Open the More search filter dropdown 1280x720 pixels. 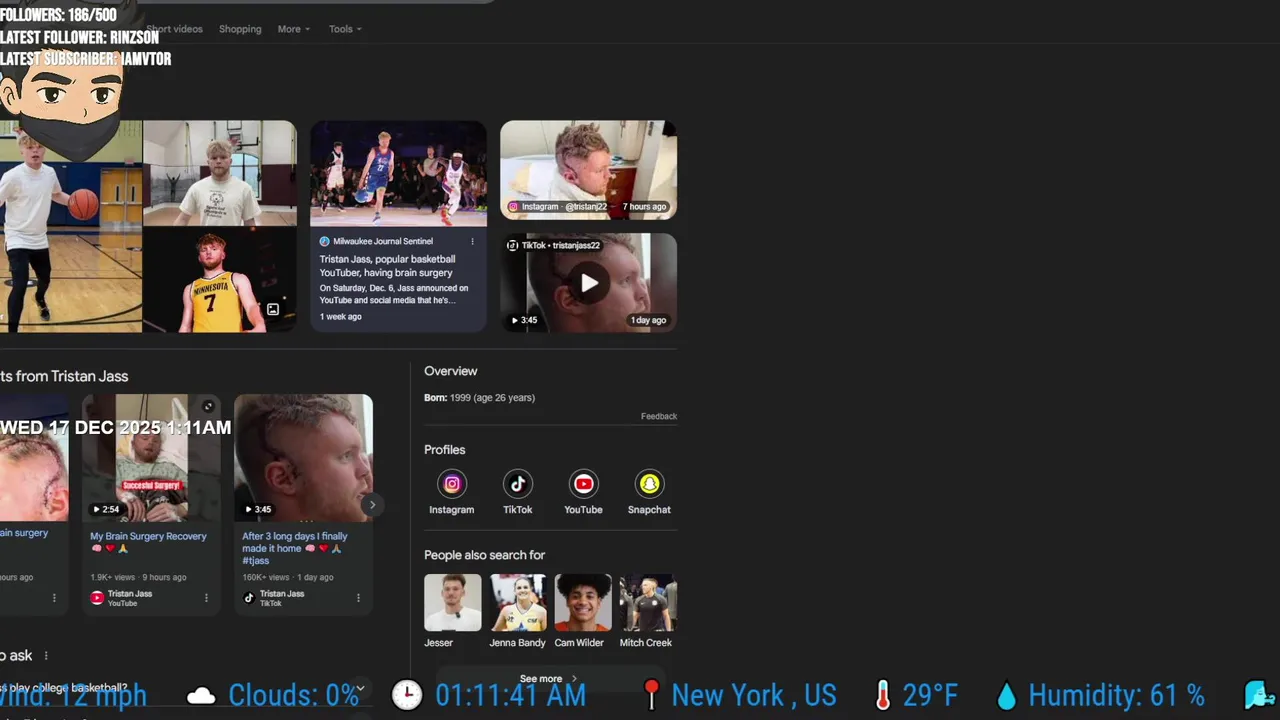click(293, 29)
